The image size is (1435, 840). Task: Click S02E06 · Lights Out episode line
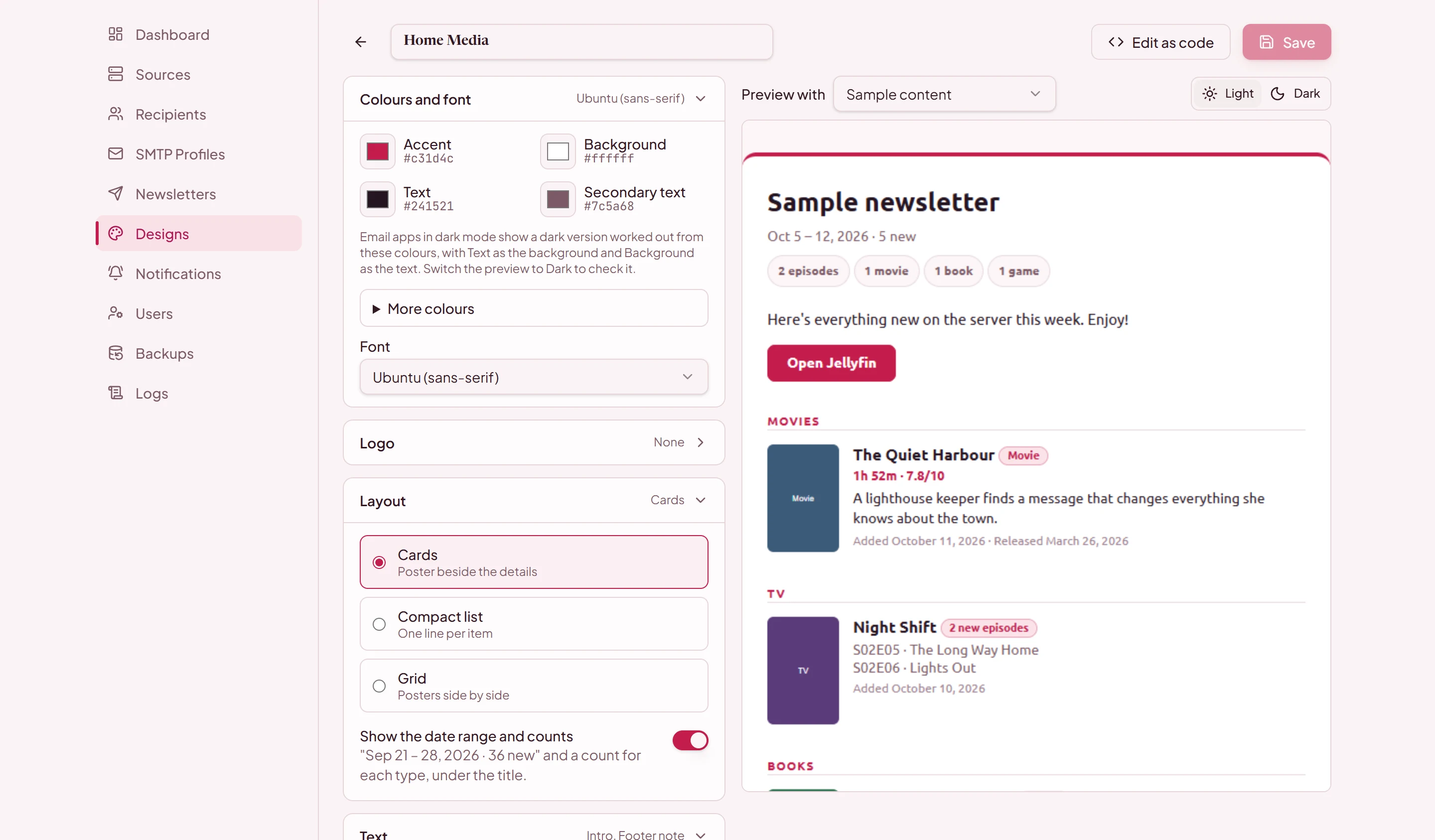tap(914, 668)
